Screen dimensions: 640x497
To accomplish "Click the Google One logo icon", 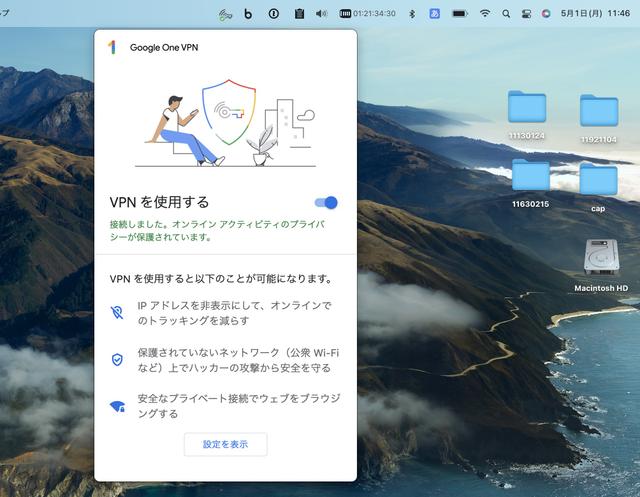I will click(x=112, y=47).
